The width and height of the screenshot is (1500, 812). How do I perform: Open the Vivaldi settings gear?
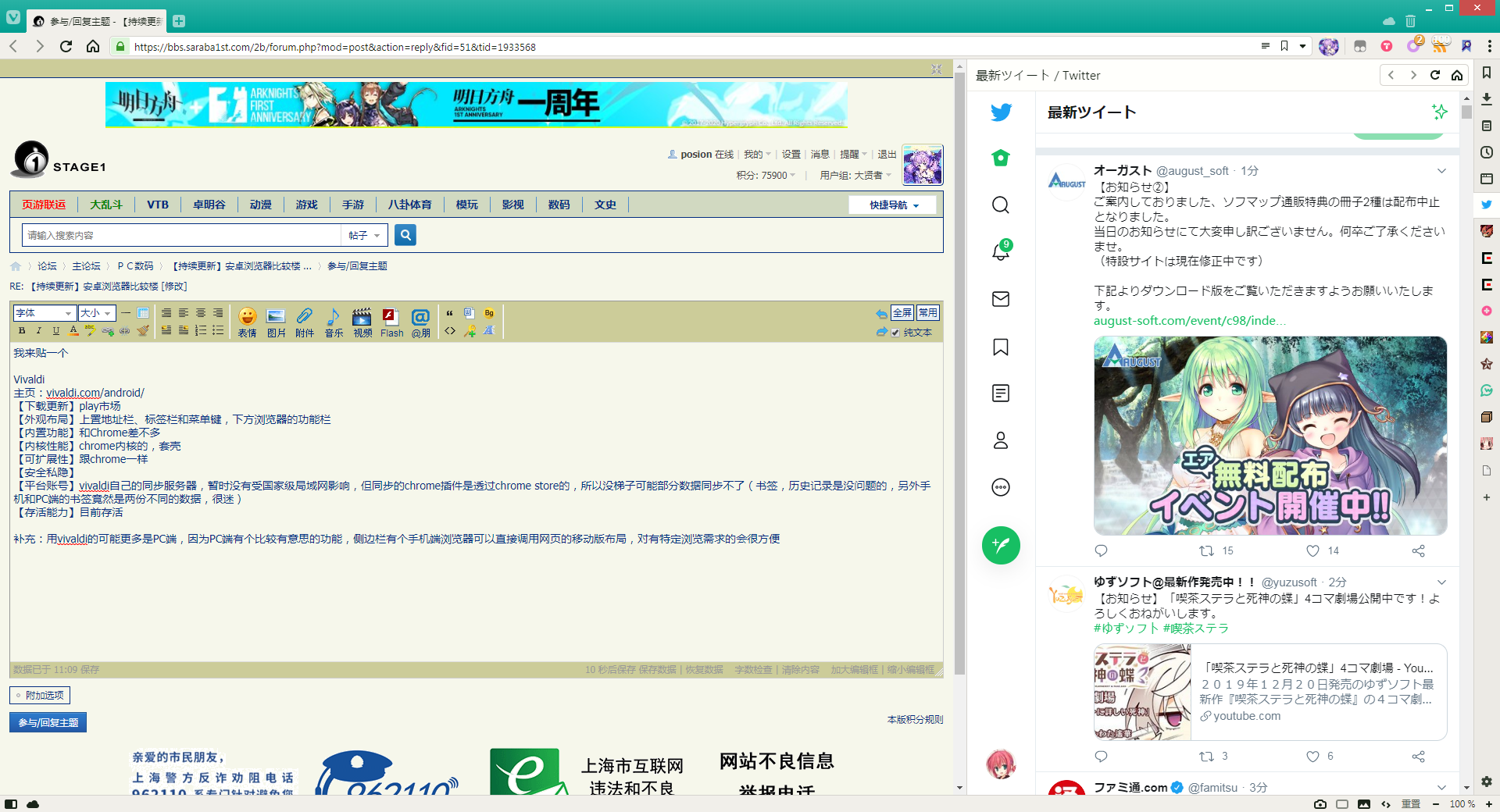point(1487,782)
